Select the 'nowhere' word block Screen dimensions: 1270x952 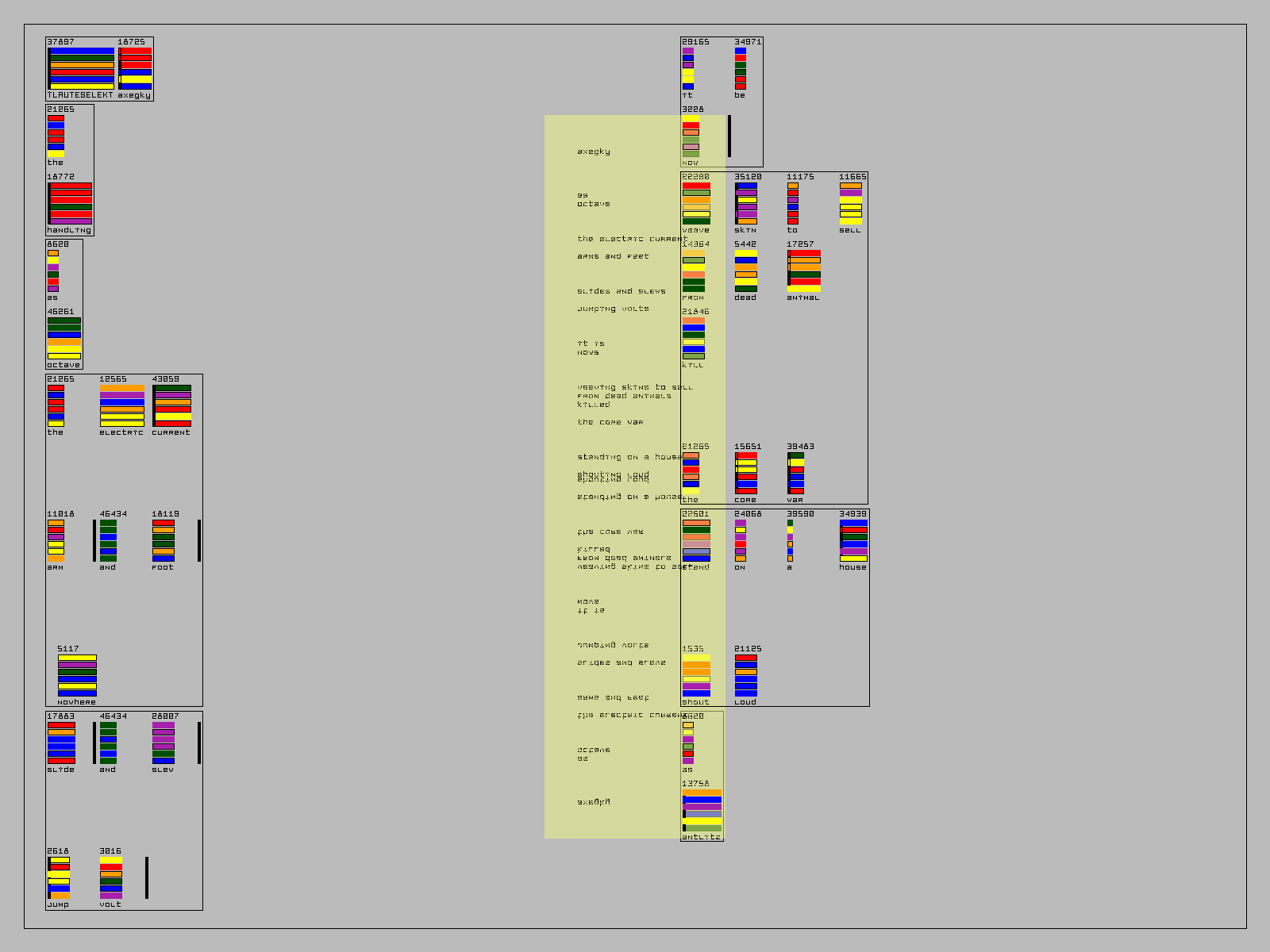coord(77,676)
